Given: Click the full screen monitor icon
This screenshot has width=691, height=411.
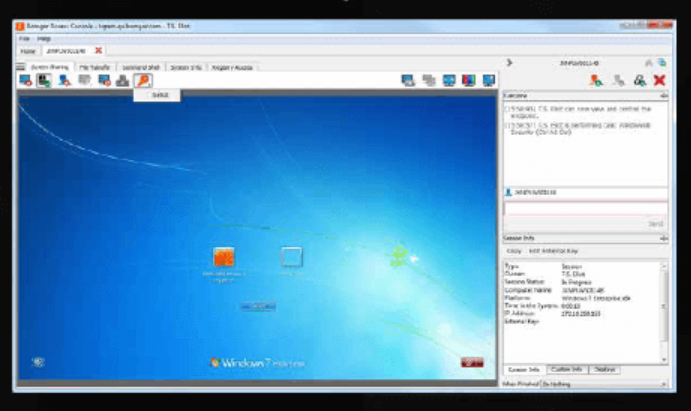Looking at the screenshot, I should [x=489, y=80].
